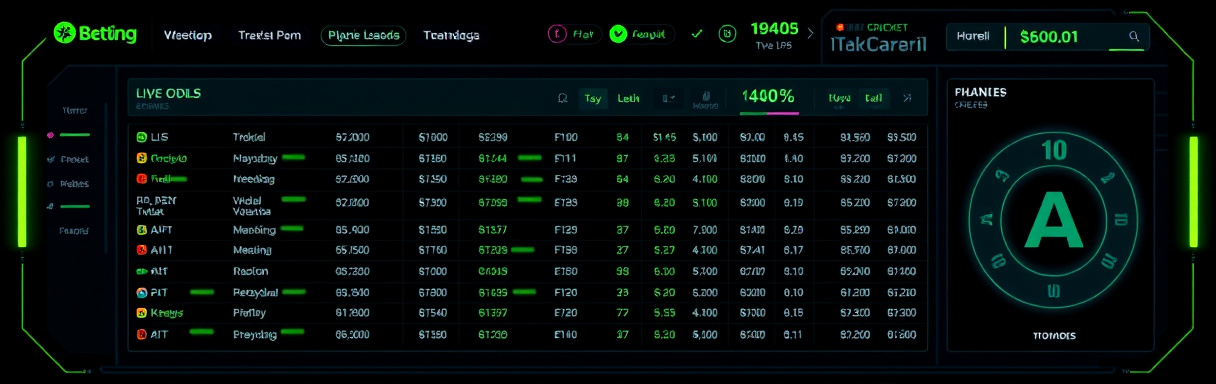
Task: Click the F140 cell in last row
Action: (566, 334)
